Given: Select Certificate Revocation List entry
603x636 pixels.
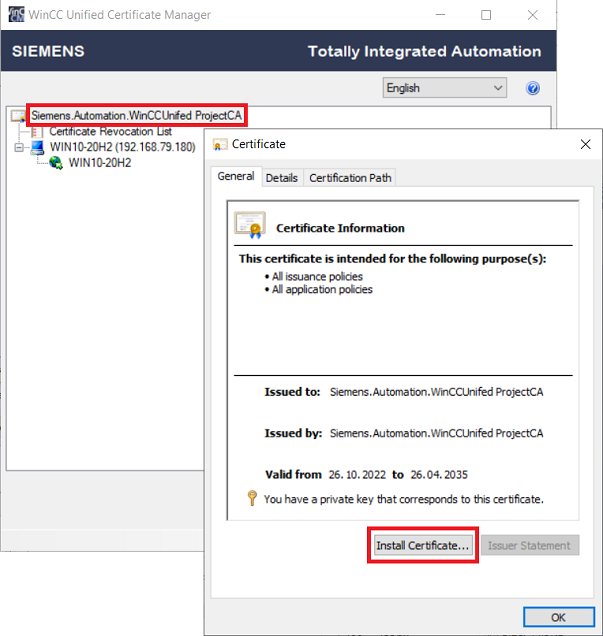Looking at the screenshot, I should pyautogui.click(x=110, y=131).
